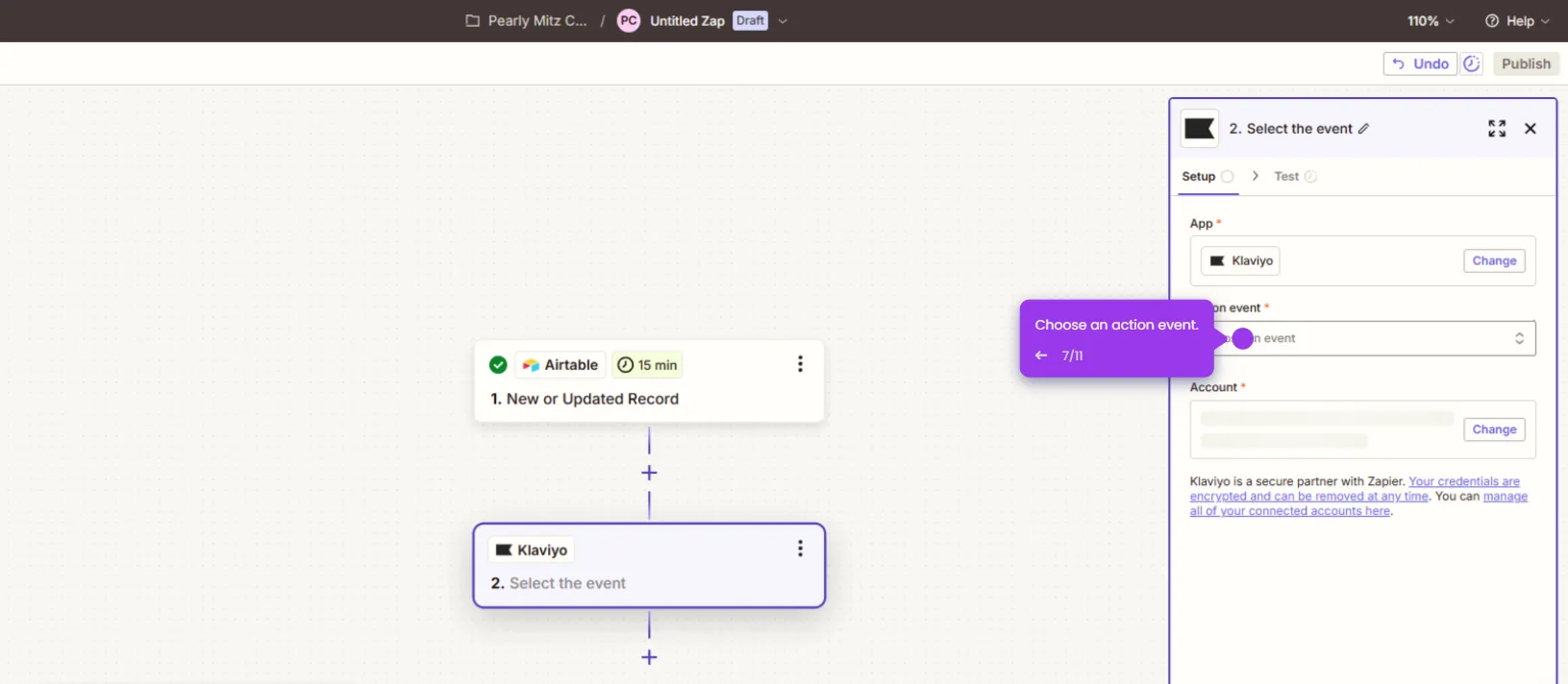This screenshot has height=684, width=1568.
Task: Open the three-dot menu on Airtable step
Action: pyautogui.click(x=800, y=364)
